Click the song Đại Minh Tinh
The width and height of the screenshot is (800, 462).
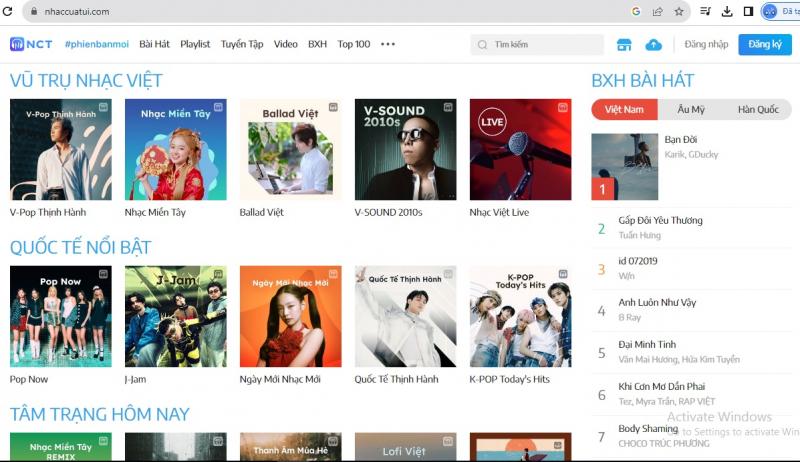647,345
